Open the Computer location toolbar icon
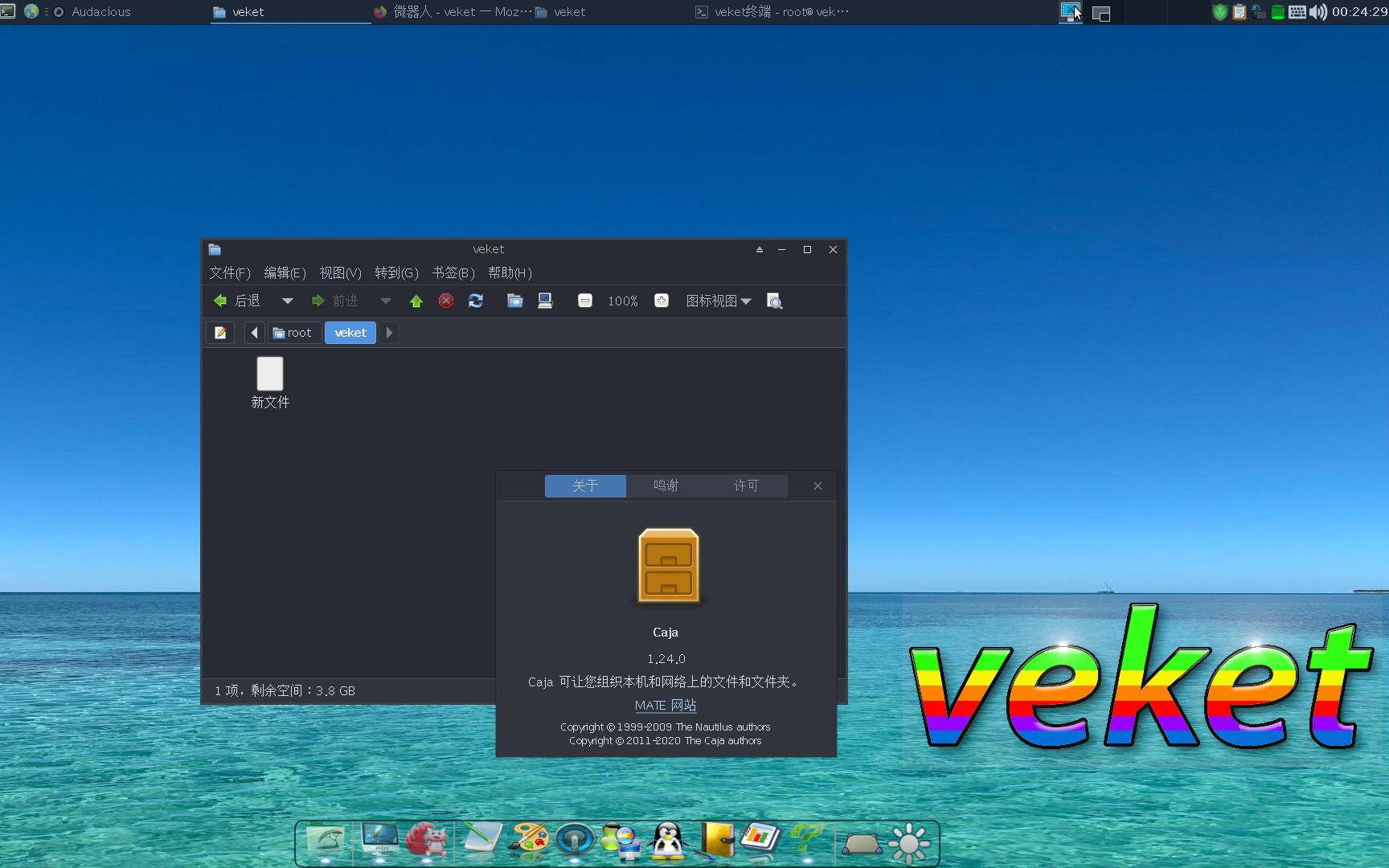This screenshot has width=1389, height=868. (x=545, y=301)
